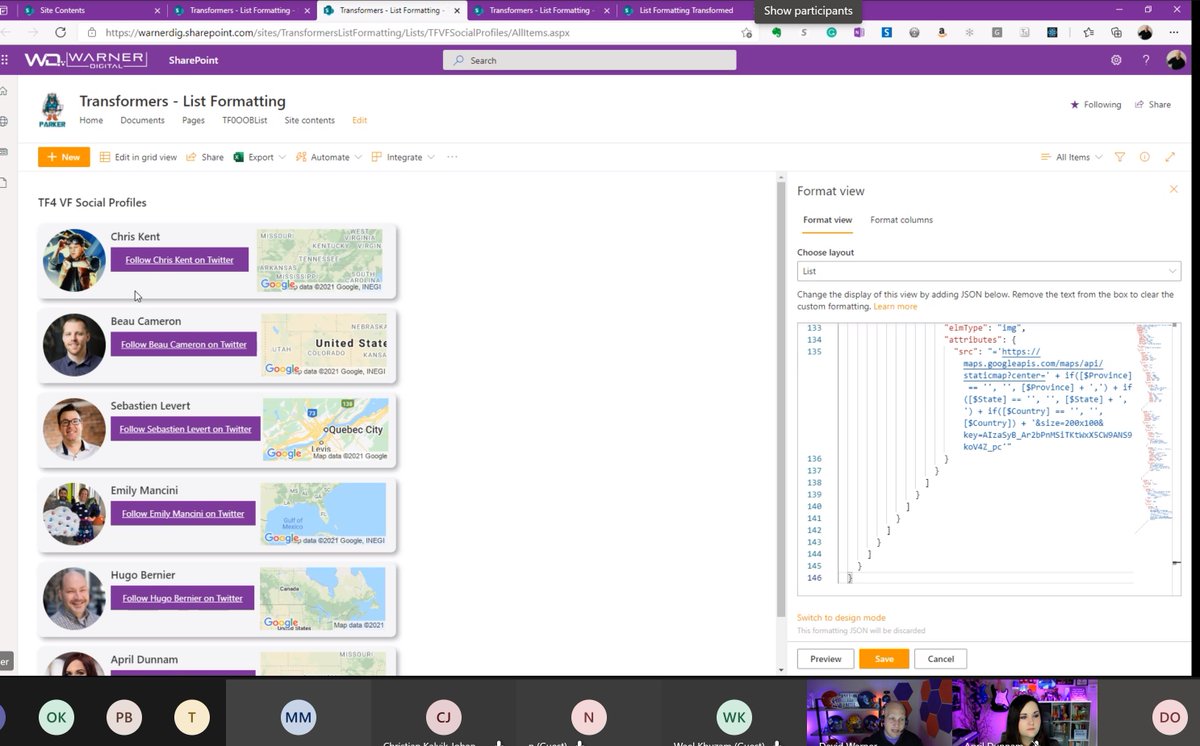1200x746 pixels.
Task: Open the Home navigation link
Action: point(91,120)
